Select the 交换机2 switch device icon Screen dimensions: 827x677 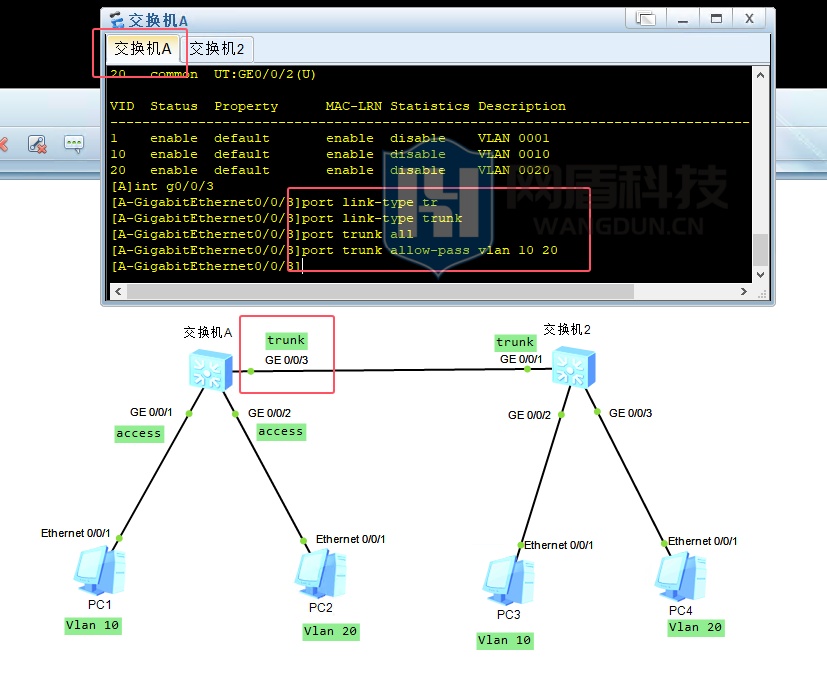[x=573, y=367]
